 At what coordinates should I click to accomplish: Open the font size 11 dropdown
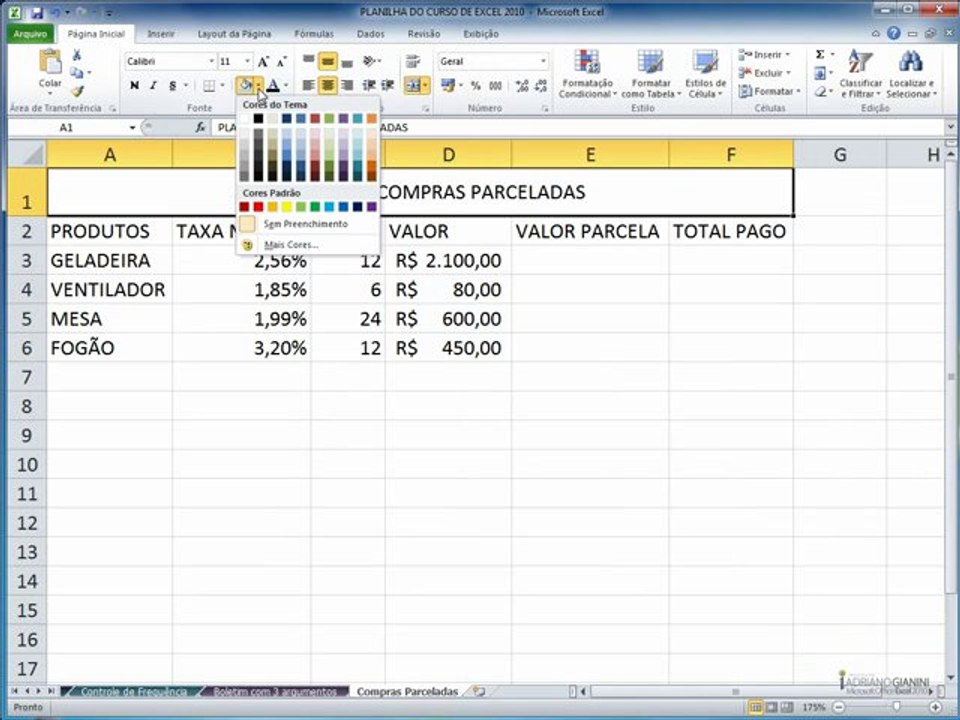[247, 61]
